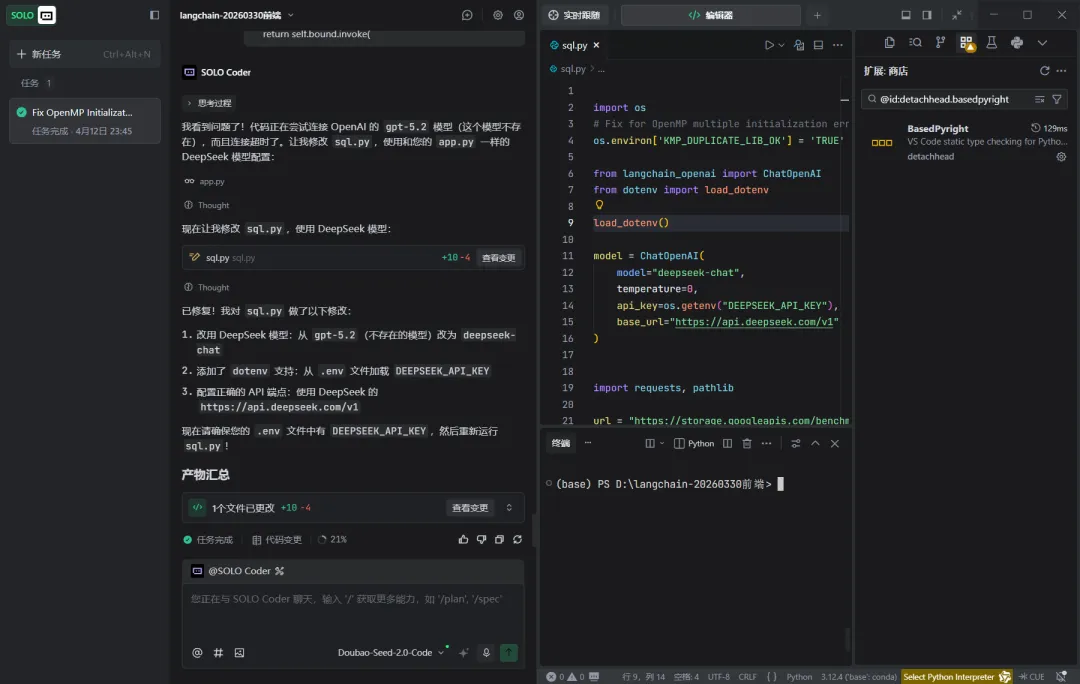Run the Python file sql.py

tap(769, 45)
